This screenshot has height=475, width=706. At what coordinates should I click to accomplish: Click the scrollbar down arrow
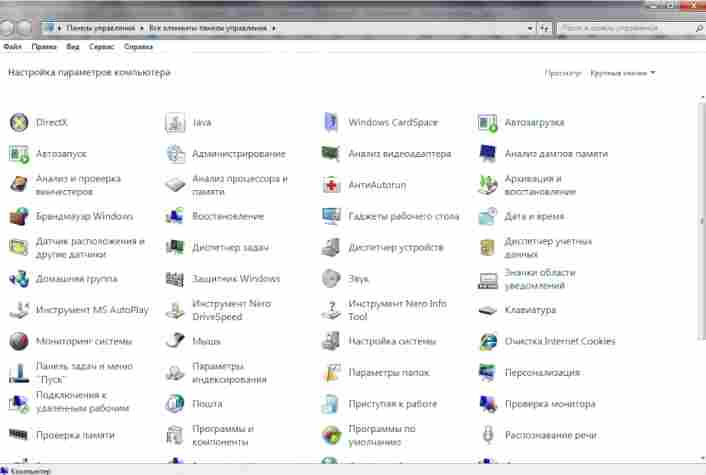pos(702,458)
